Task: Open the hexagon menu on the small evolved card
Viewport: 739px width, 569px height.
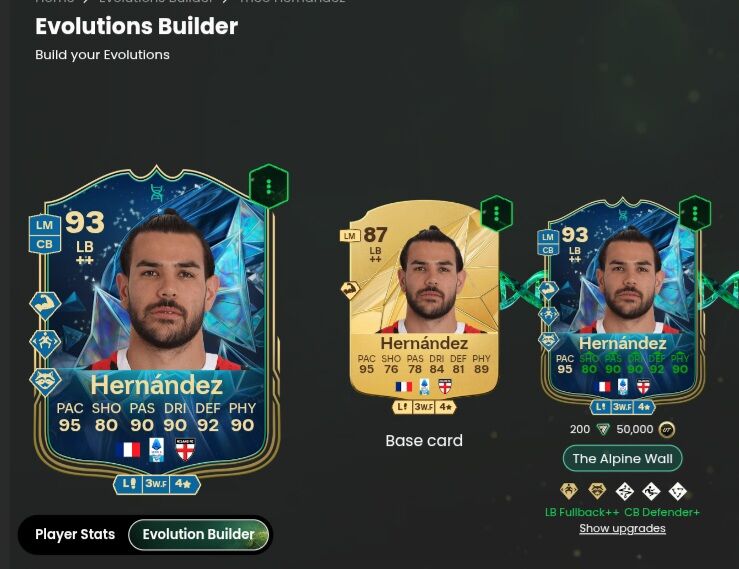Action: tap(695, 214)
